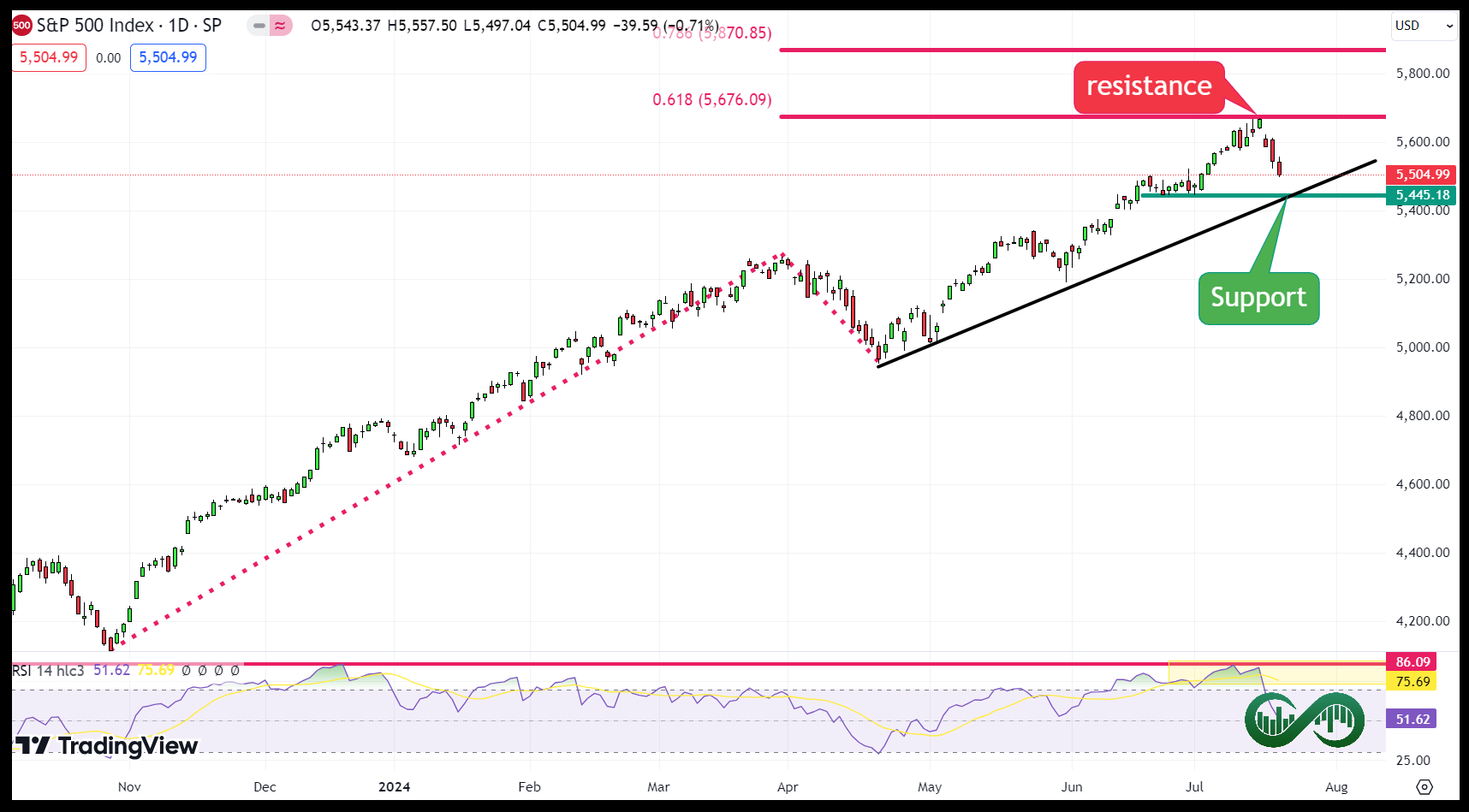The height and width of the screenshot is (812, 1469).
Task: Click the RSI 14 hlc3 indicator legend
Action: [x=48, y=671]
